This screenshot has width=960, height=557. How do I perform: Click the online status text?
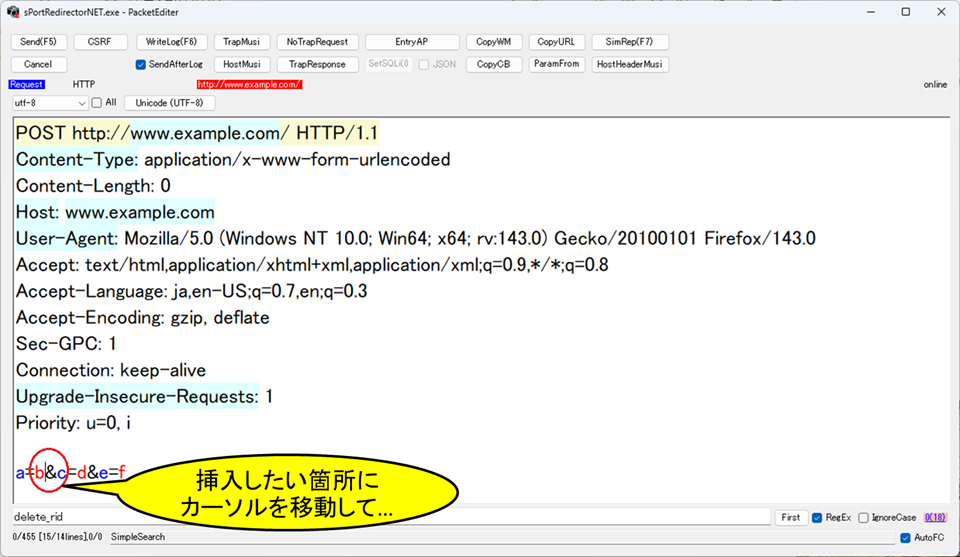[x=935, y=84]
